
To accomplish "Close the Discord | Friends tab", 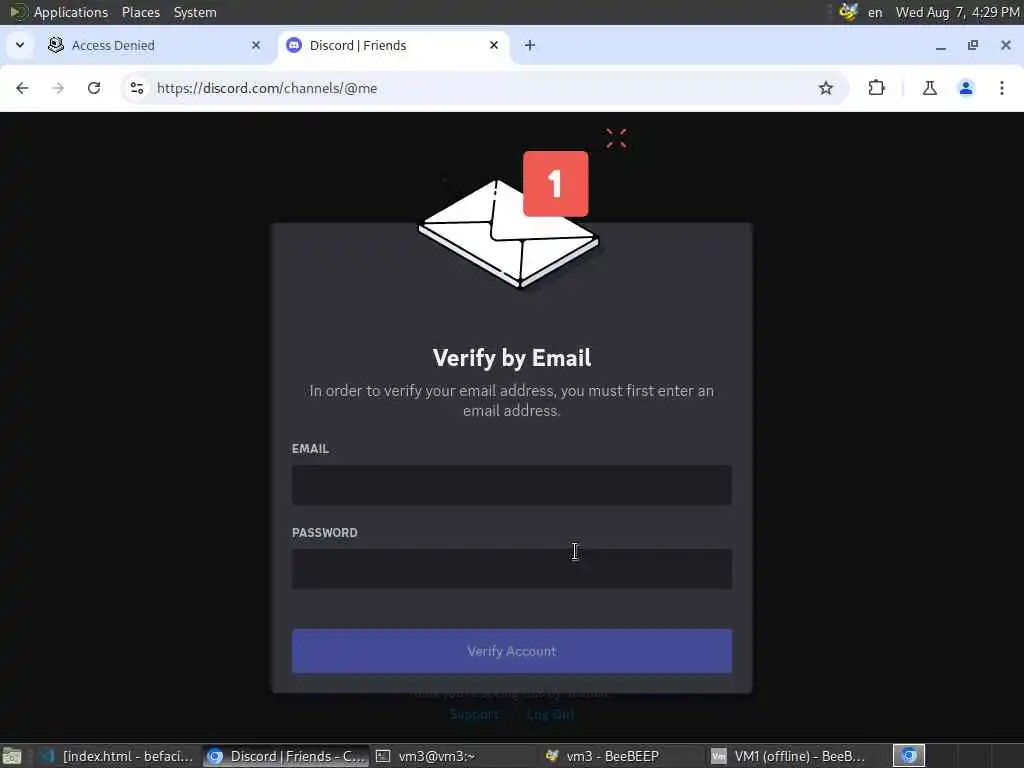I will click(x=494, y=45).
